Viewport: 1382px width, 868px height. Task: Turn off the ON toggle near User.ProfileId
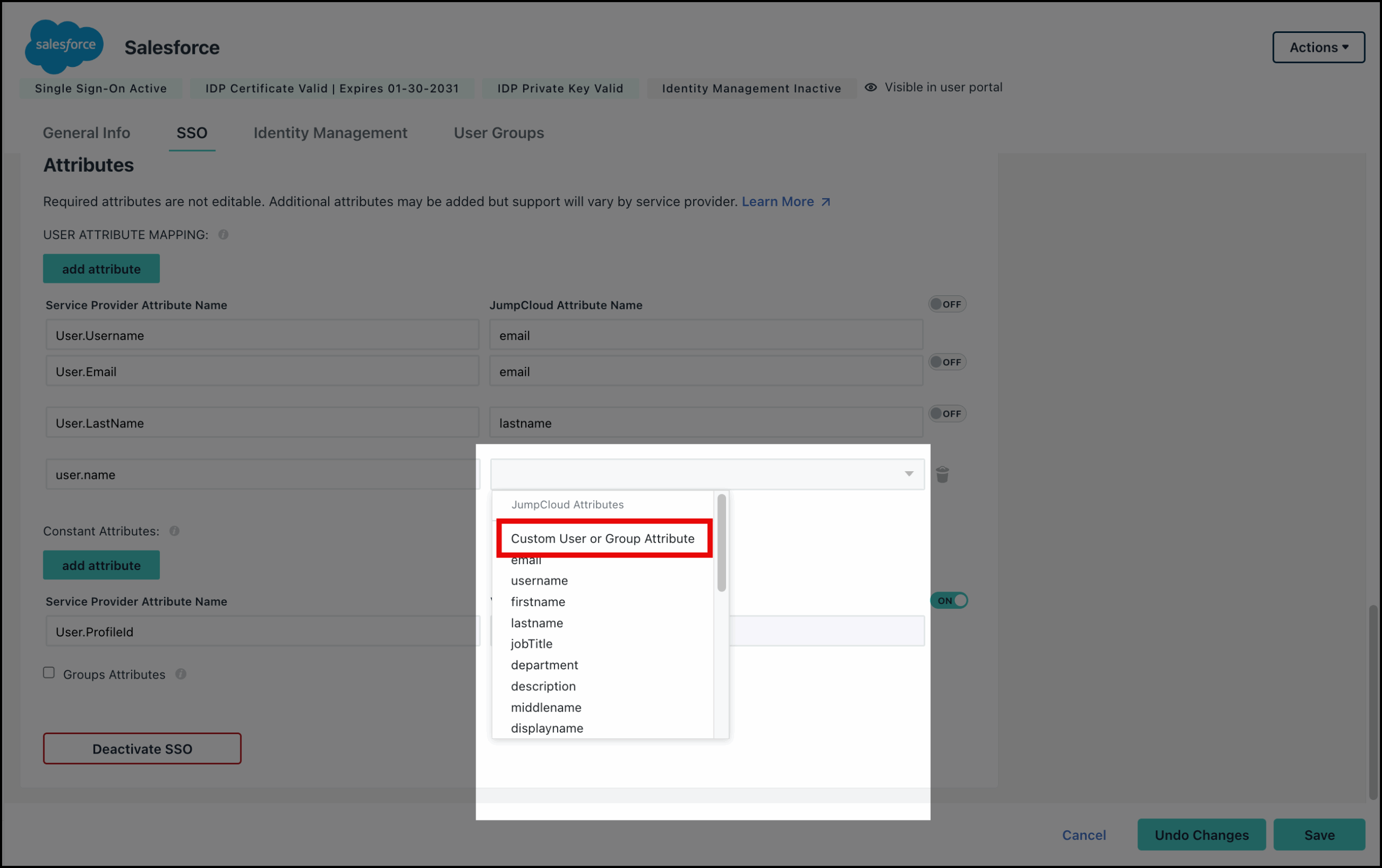(x=949, y=601)
